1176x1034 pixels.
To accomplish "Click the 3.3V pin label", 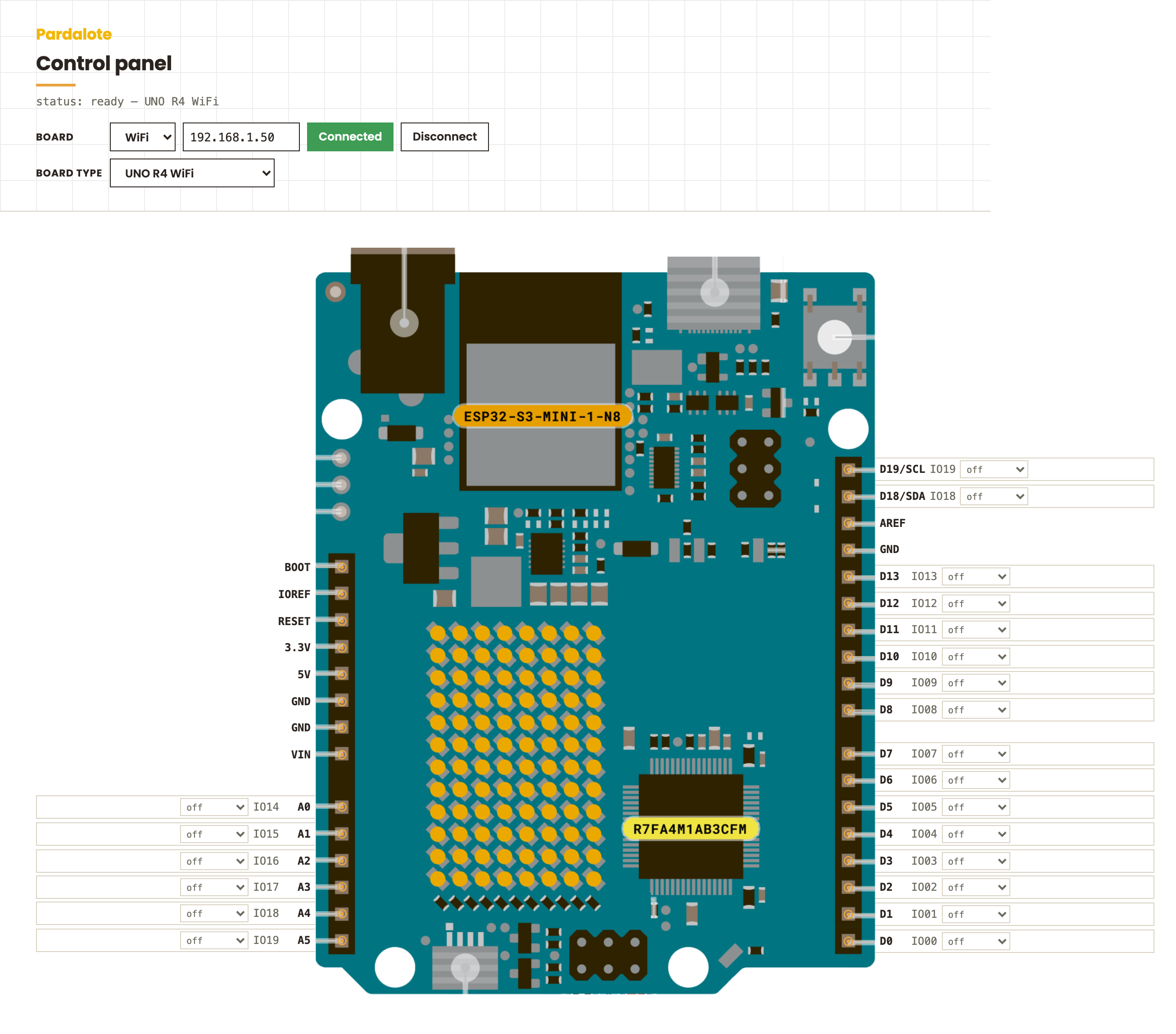I will point(298,647).
